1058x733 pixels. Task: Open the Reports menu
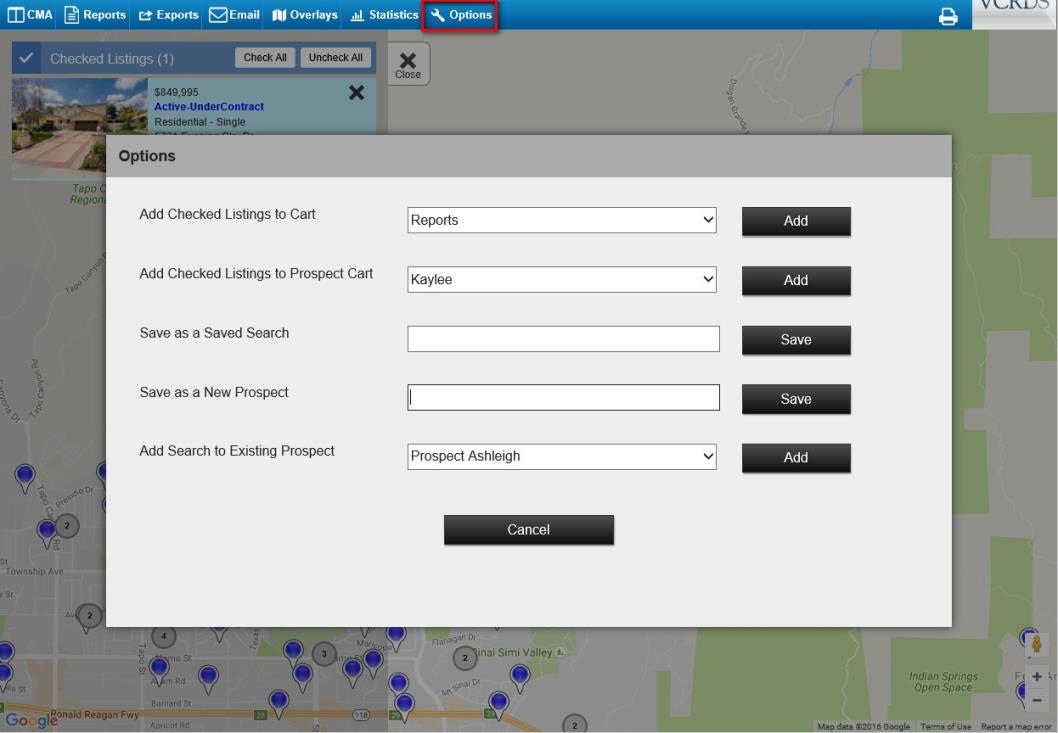point(94,14)
